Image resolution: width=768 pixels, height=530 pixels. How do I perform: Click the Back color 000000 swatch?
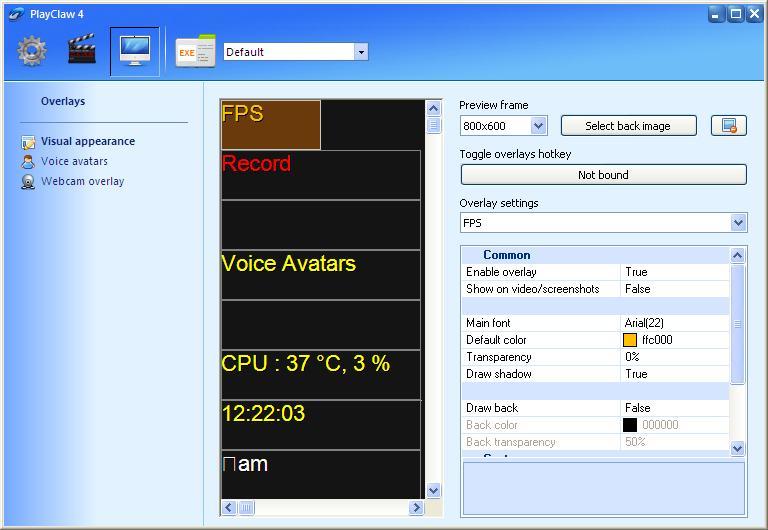click(629, 425)
